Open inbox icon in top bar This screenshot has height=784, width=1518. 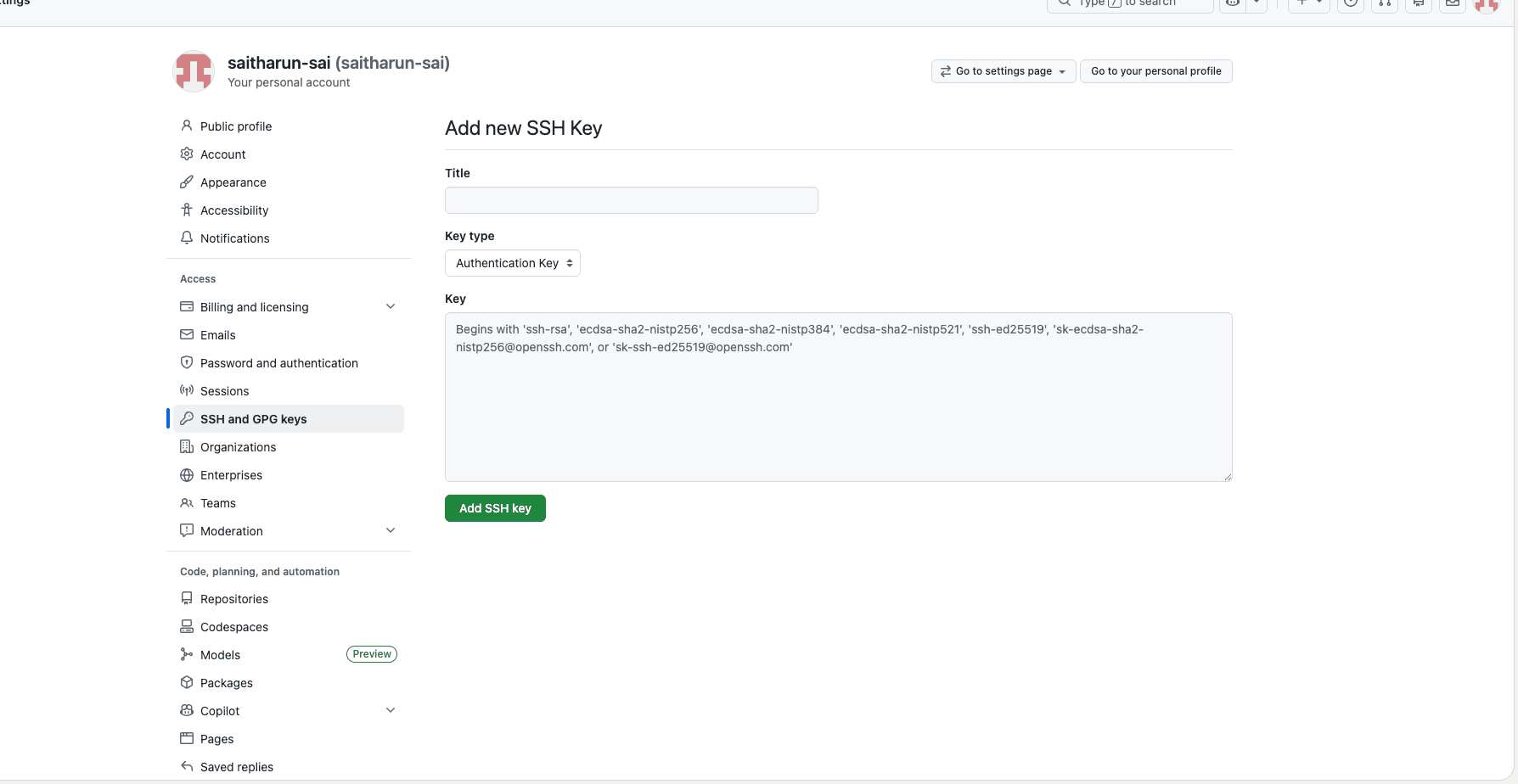pos(1453,3)
